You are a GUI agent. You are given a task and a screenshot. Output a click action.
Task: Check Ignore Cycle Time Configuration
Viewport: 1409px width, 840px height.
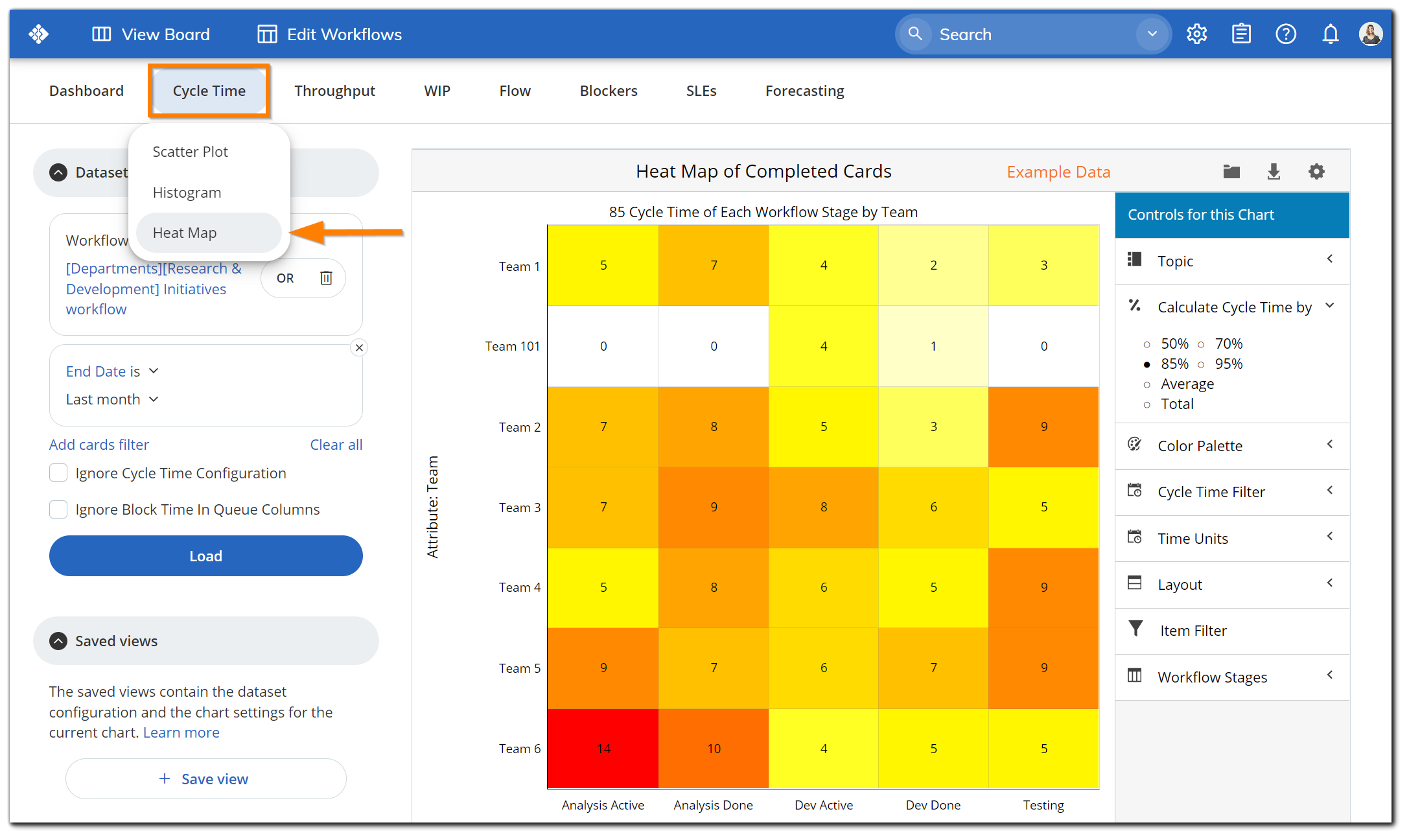[58, 473]
